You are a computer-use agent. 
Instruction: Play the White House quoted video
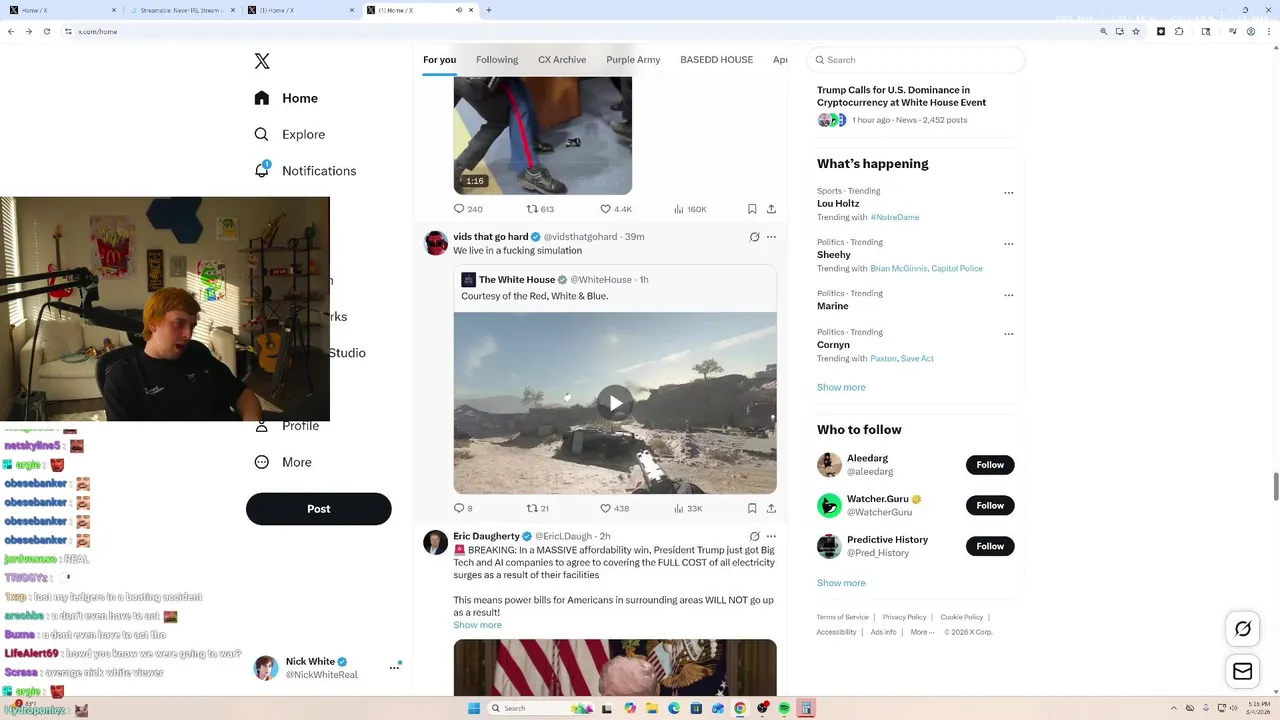tap(615, 403)
